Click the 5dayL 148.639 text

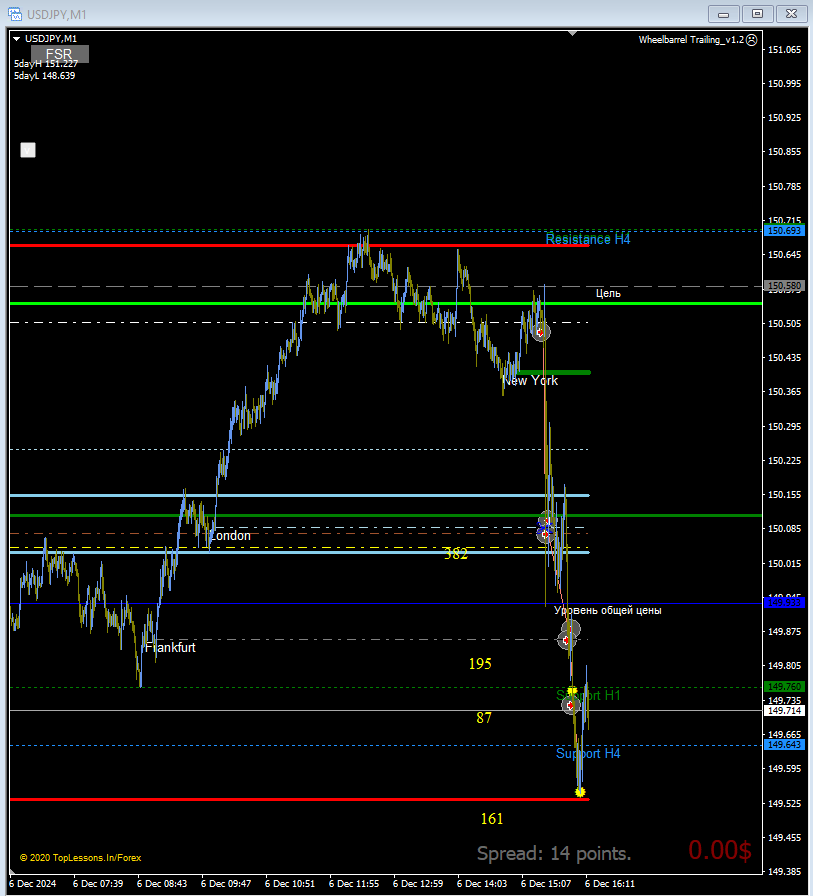pos(45,75)
